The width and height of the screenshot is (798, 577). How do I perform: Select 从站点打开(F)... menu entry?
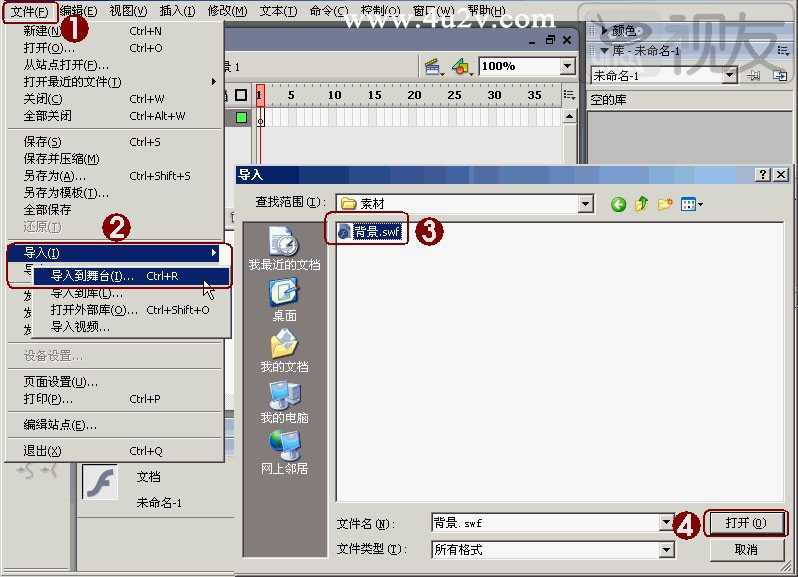(x=115, y=65)
